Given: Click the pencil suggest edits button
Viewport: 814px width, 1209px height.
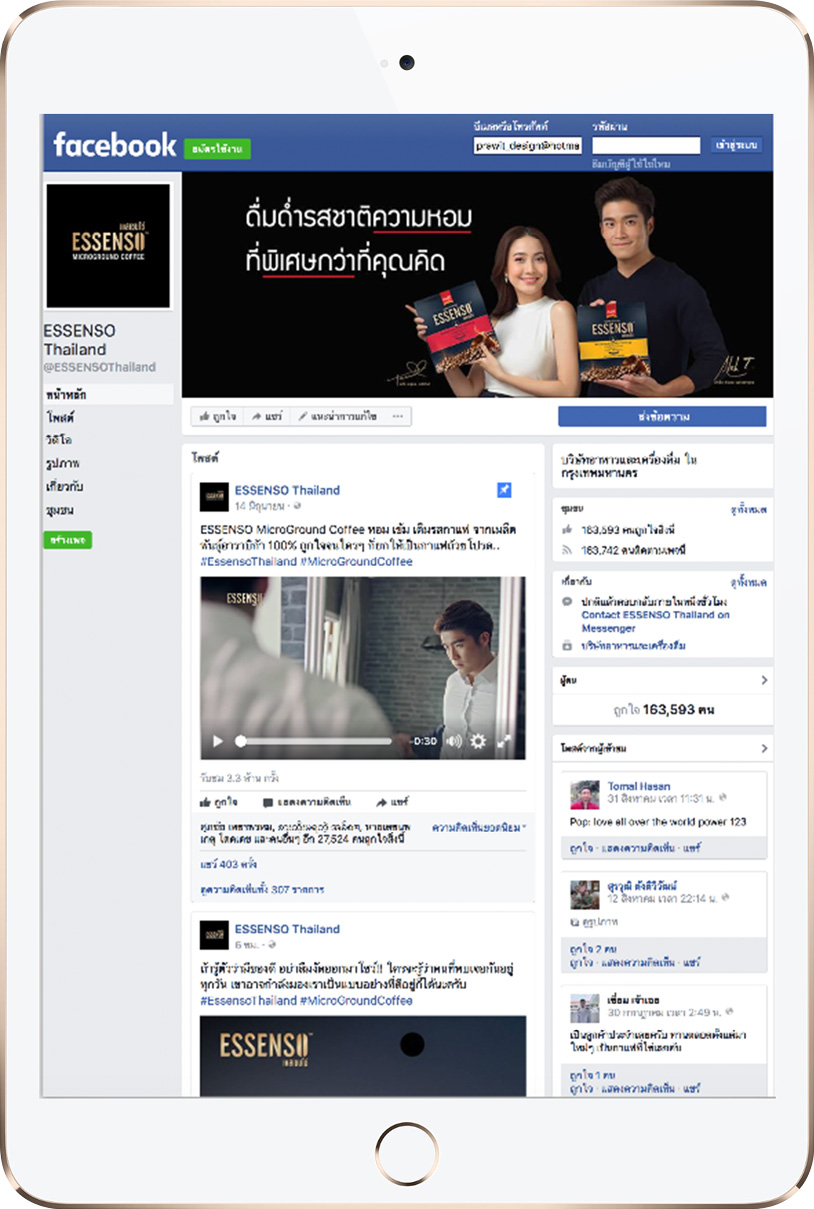Looking at the screenshot, I should [338, 416].
